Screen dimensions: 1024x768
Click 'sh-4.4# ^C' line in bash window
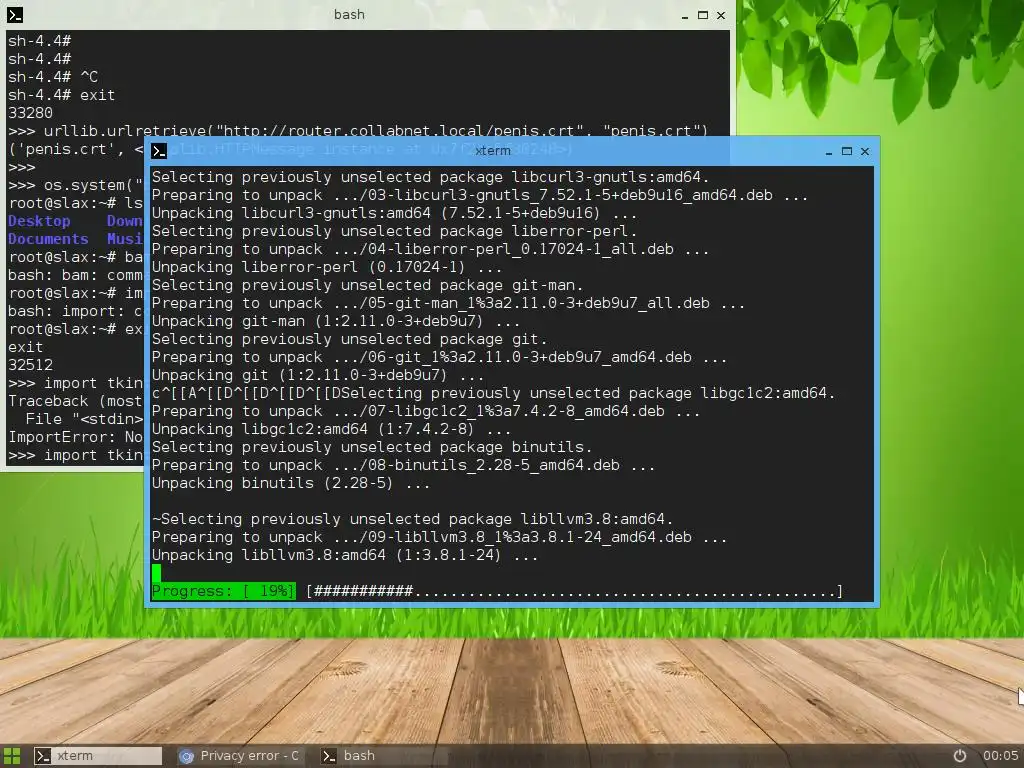(x=53, y=77)
